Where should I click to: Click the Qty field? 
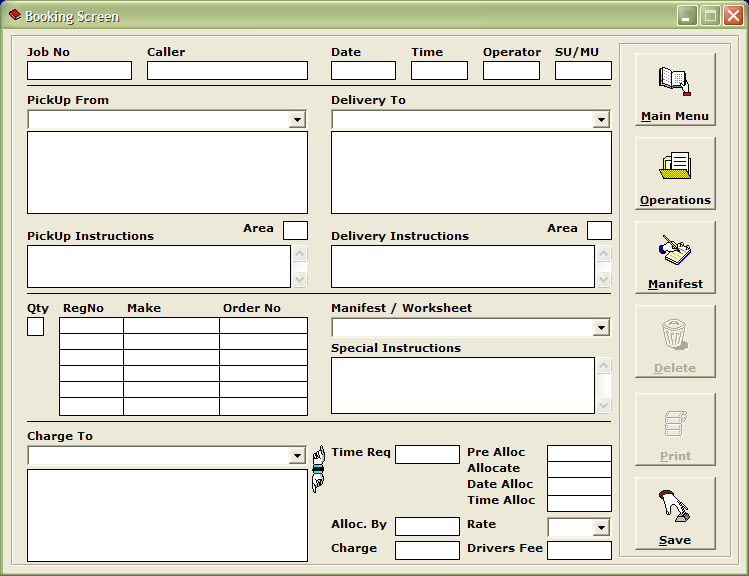point(35,327)
